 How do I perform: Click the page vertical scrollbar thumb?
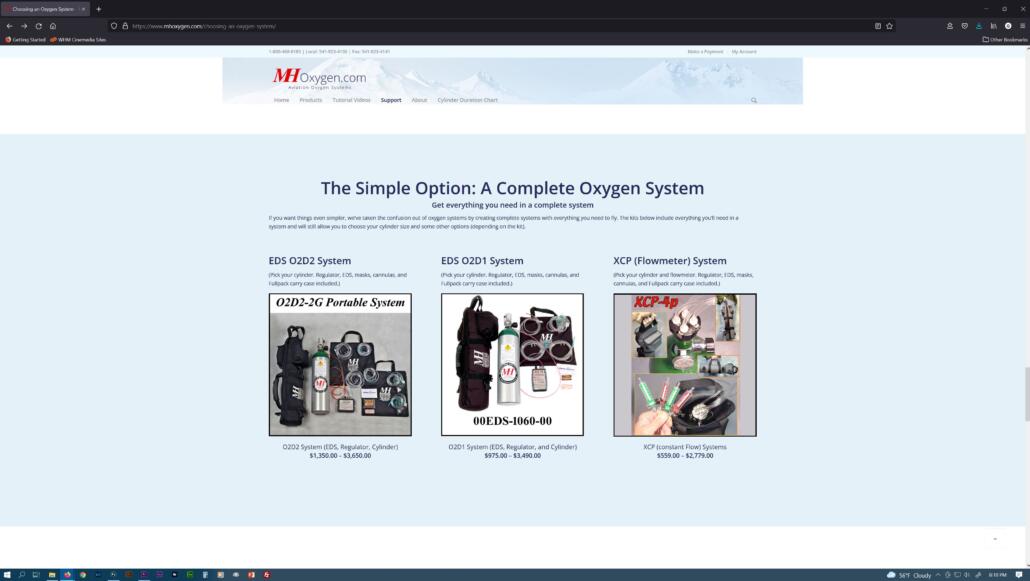coord(1027,394)
